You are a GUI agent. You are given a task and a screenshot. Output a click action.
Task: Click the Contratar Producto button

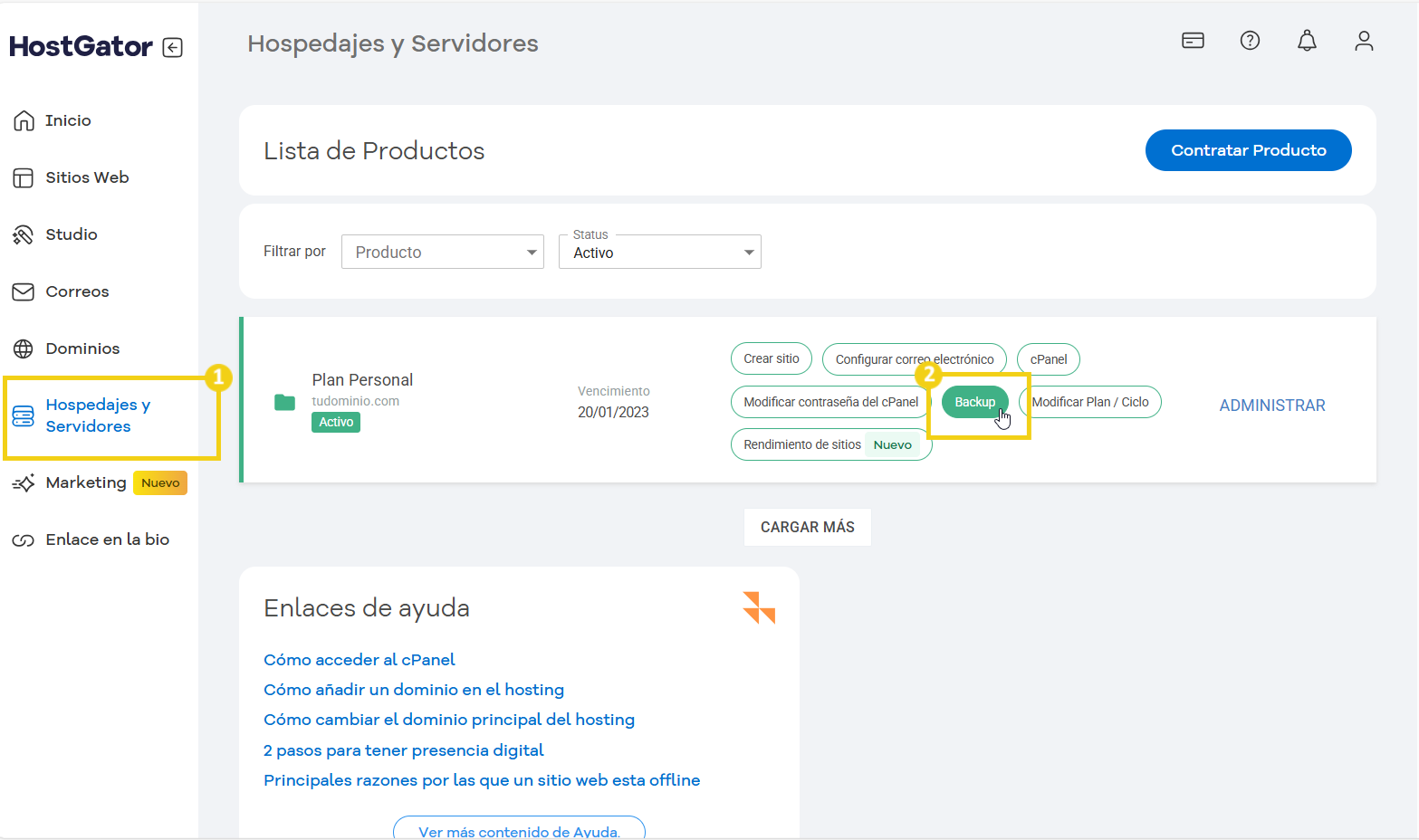pyautogui.click(x=1248, y=150)
